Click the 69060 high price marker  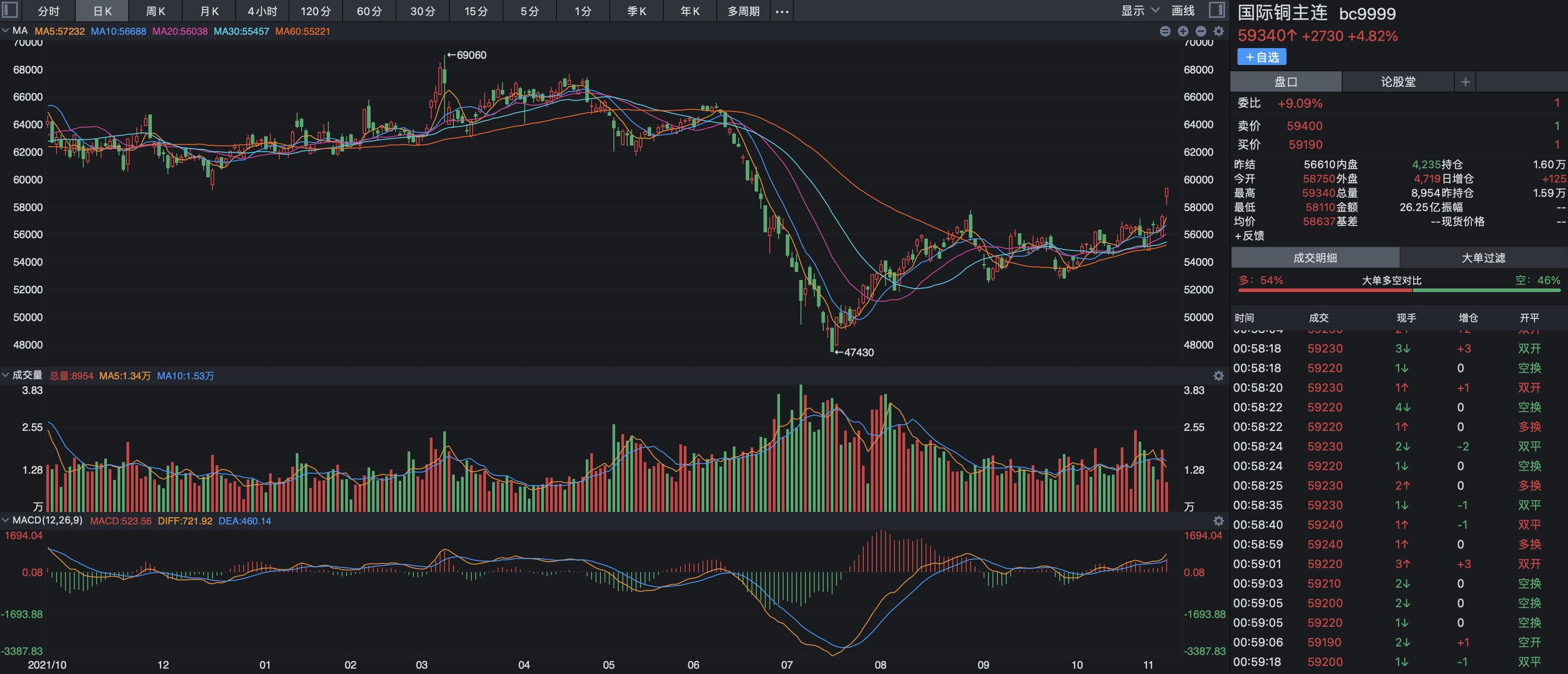click(466, 55)
